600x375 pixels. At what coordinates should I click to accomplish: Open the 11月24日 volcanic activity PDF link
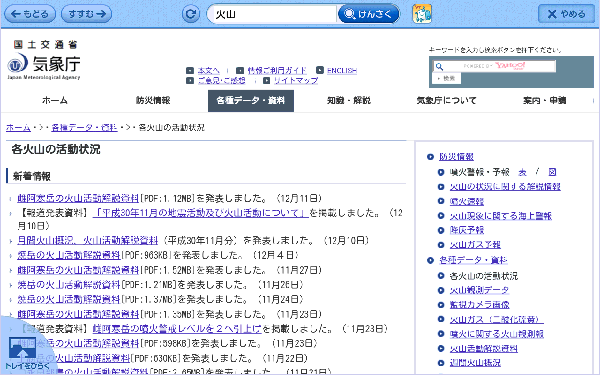69,299
